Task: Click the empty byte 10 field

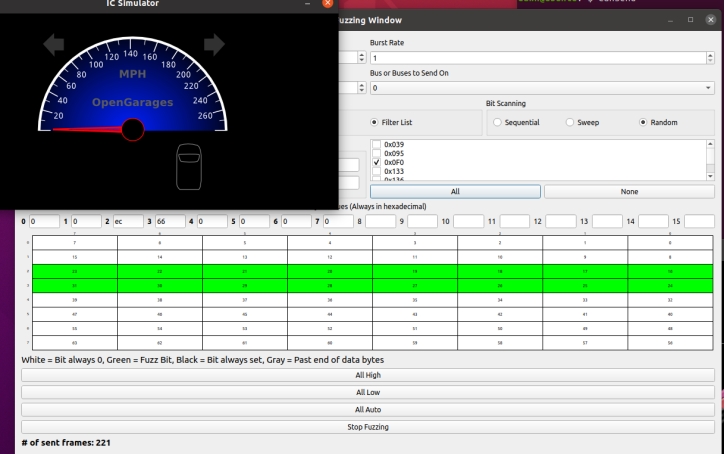Action: coord(468,221)
